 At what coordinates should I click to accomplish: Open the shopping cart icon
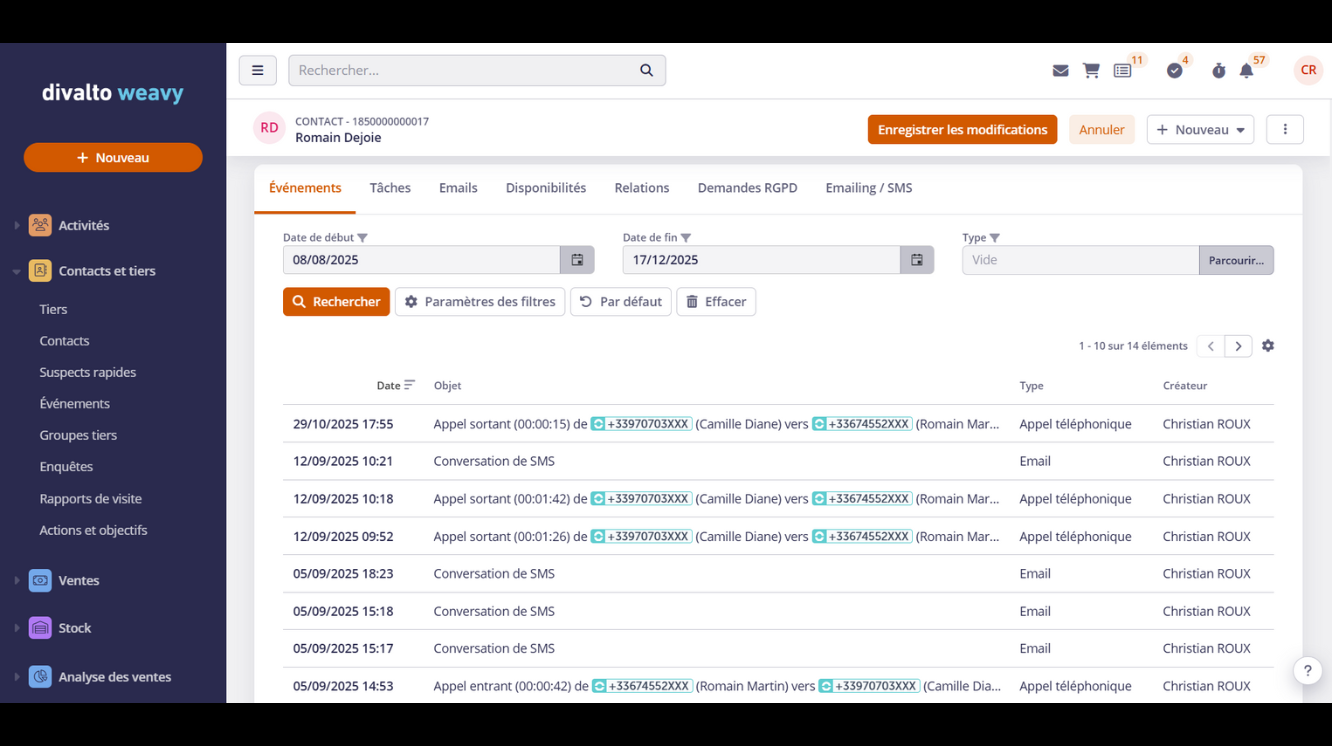tap(1091, 70)
